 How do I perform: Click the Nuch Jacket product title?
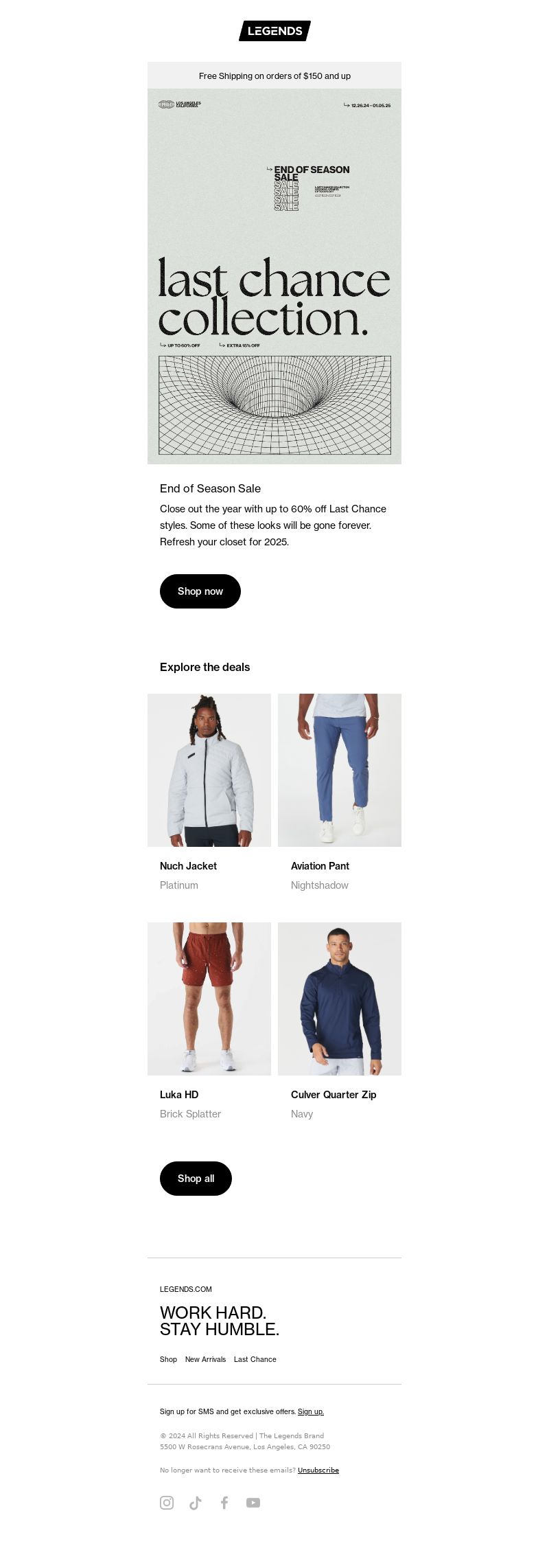click(188, 866)
